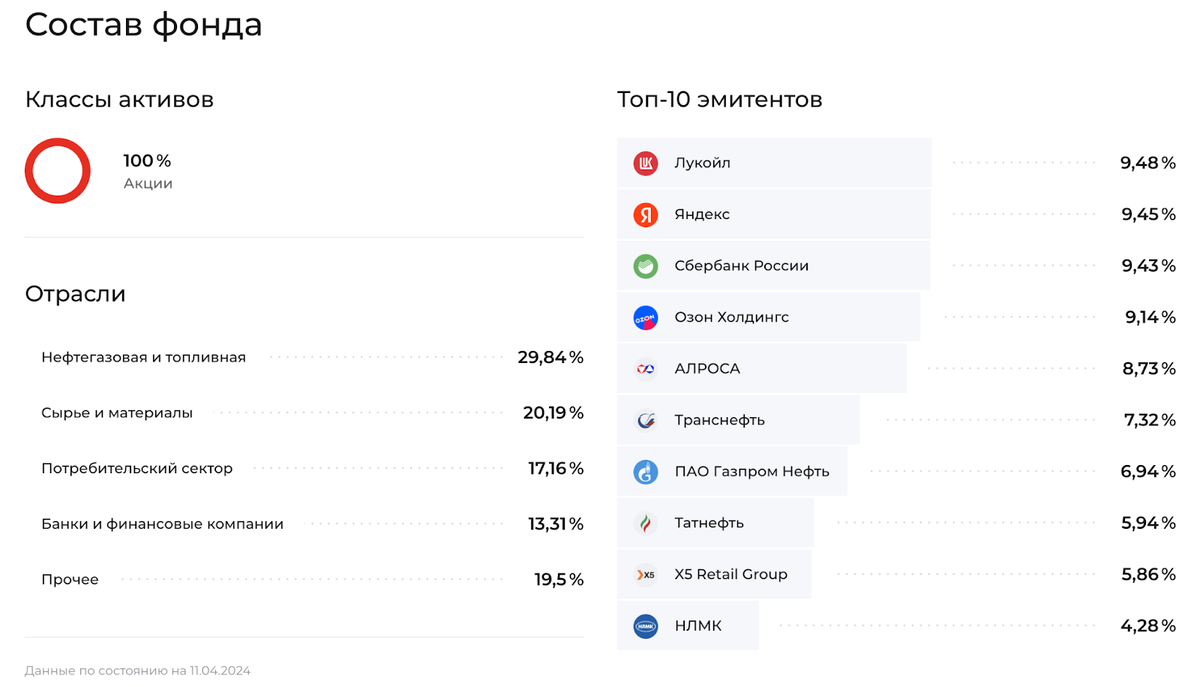This screenshot has height=687, width=1200.
Task: Click the Yandex logo icon
Action: (646, 214)
